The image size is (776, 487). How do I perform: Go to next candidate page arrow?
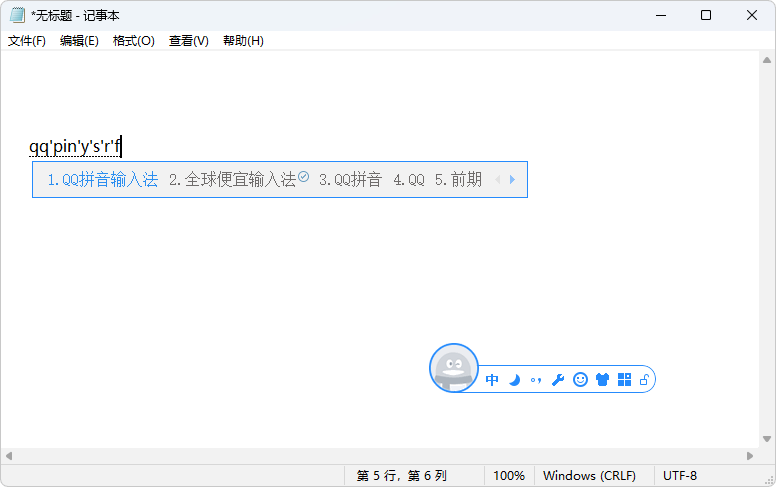click(512, 180)
